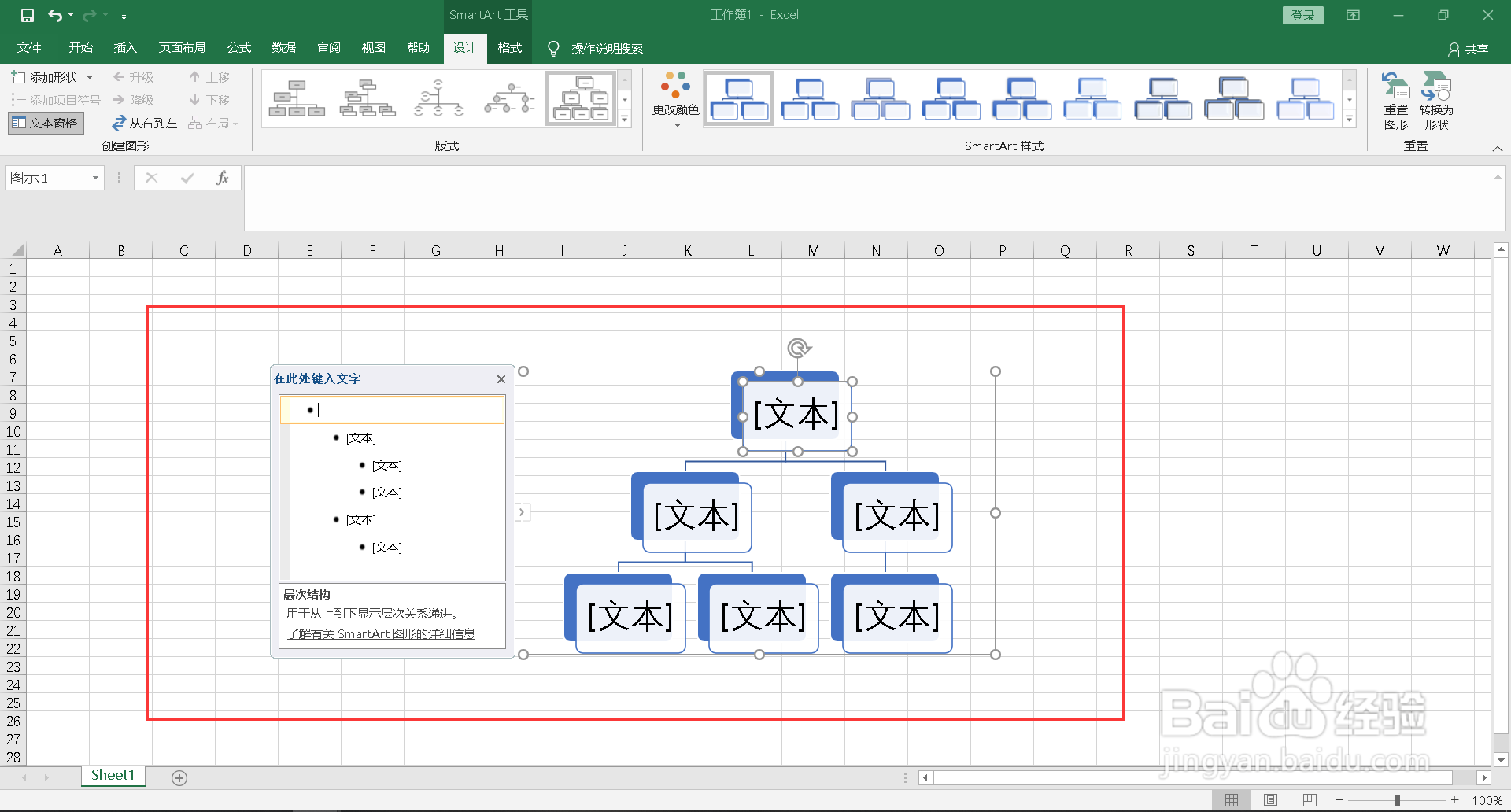1511x812 pixels.
Task: Expand the formula bar chevron
Action: point(1498,178)
